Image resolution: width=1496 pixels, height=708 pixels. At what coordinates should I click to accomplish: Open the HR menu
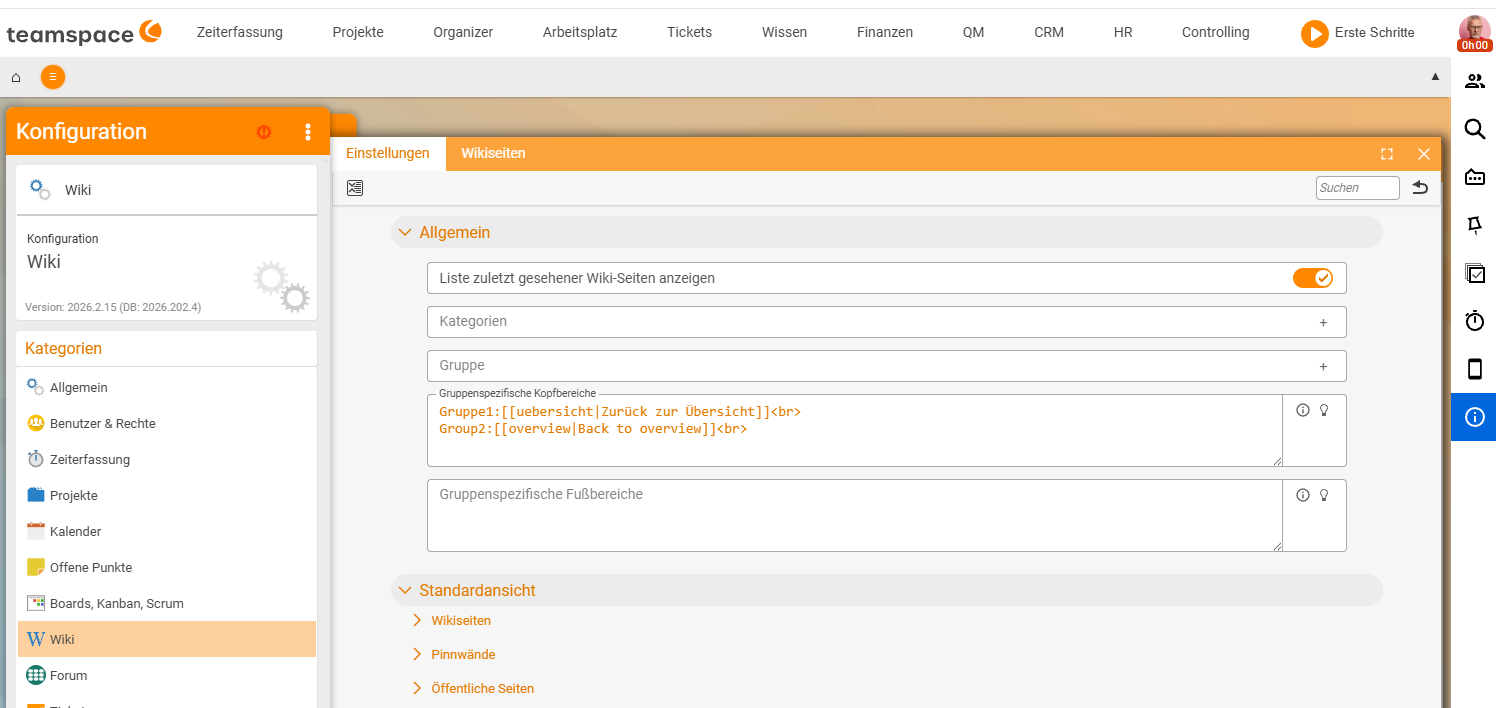1123,32
